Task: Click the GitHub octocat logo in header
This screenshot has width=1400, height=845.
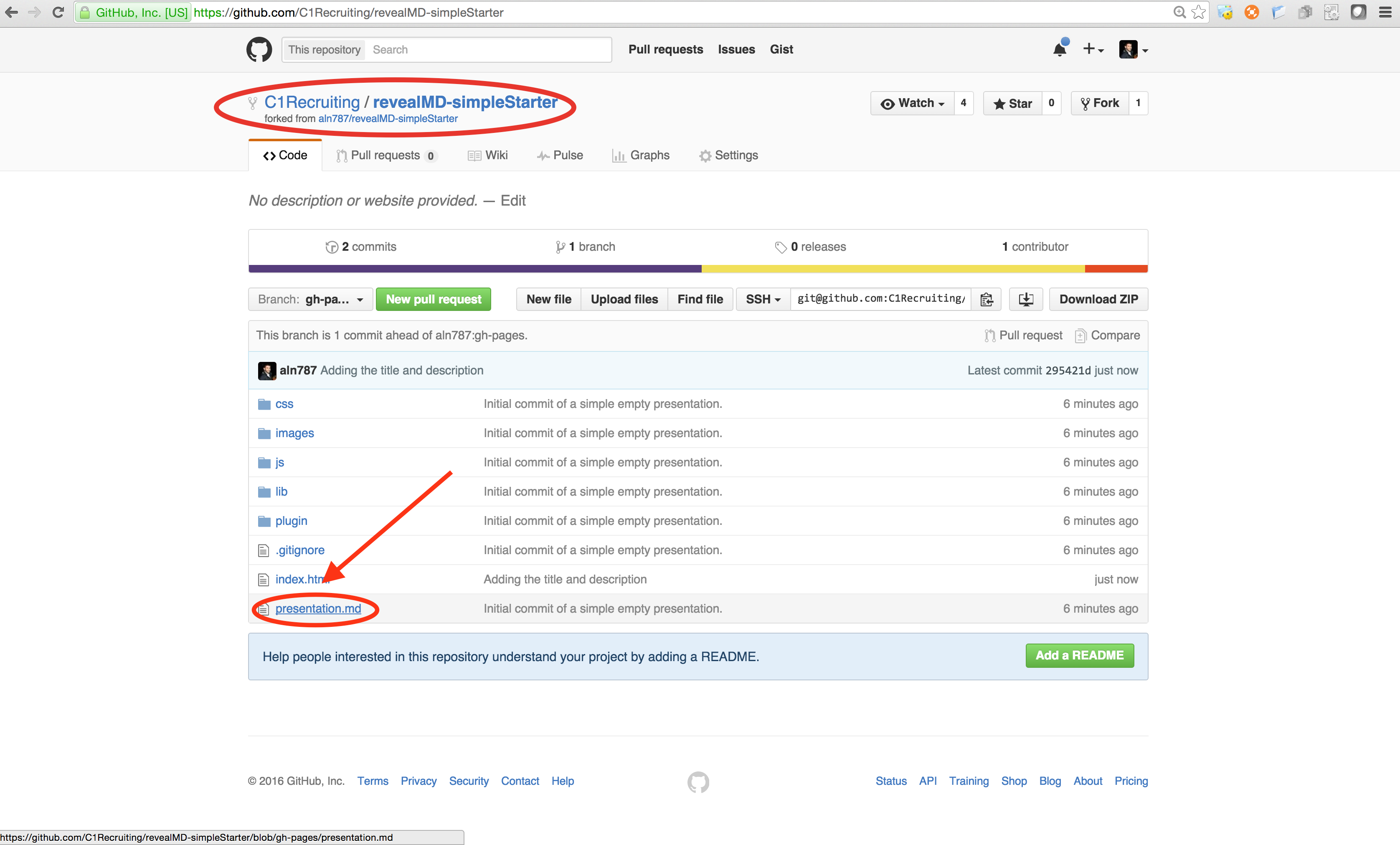Action: click(x=259, y=49)
